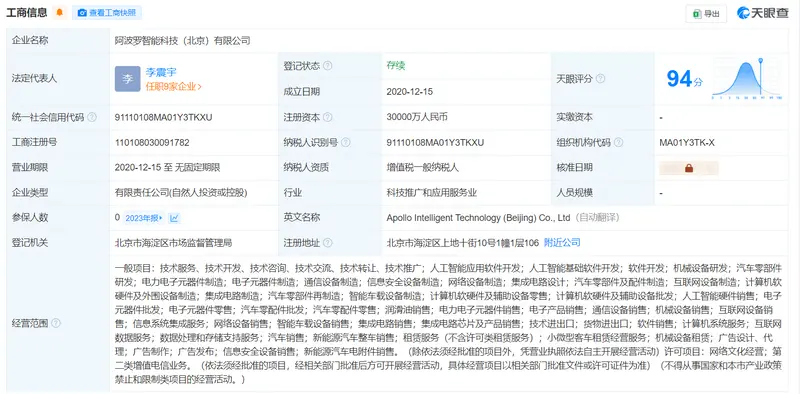Image resolution: width=800 pixels, height=394 pixels.
Task: Click help icon beside 注册资本
Action: (x=328, y=117)
